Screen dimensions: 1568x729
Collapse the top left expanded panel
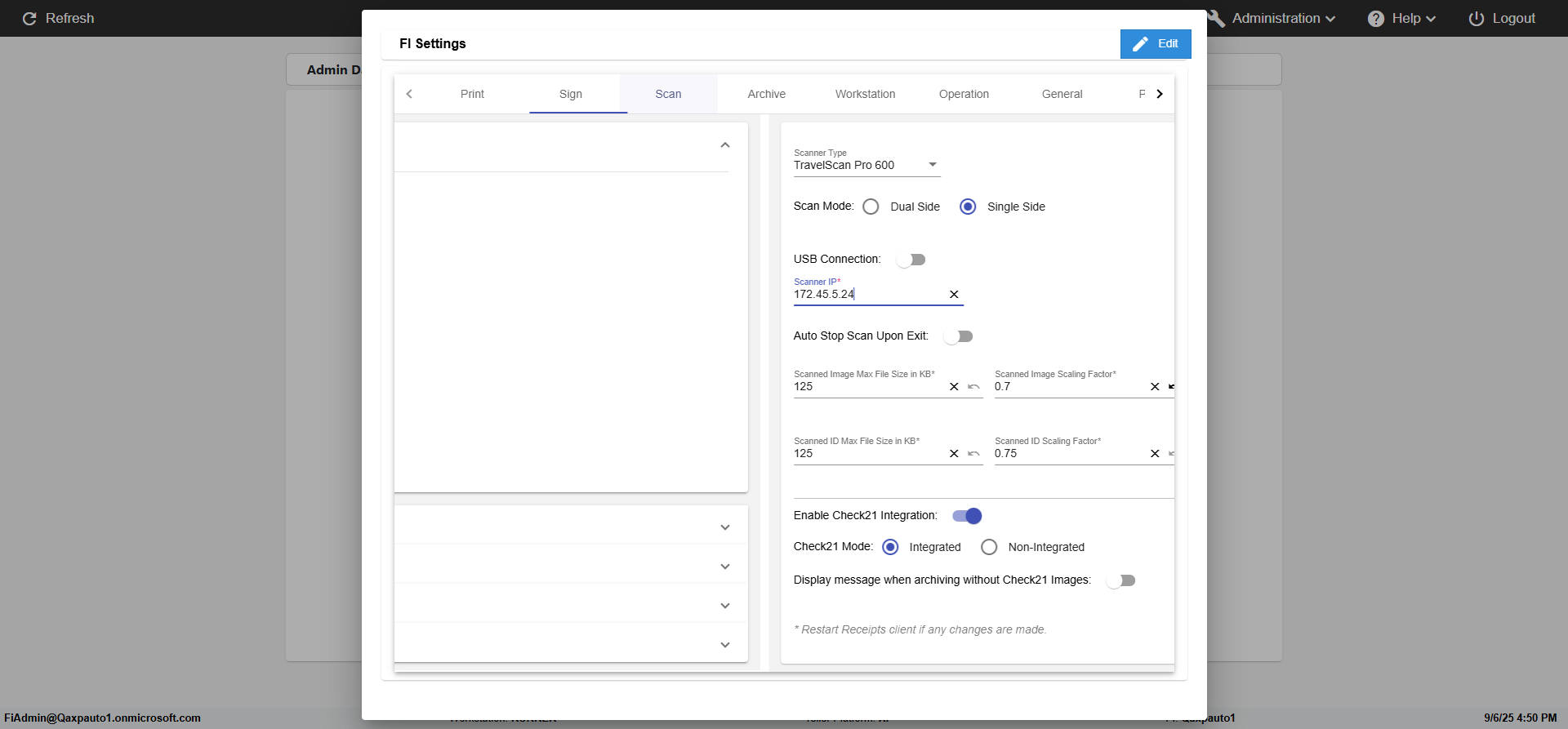click(x=724, y=145)
